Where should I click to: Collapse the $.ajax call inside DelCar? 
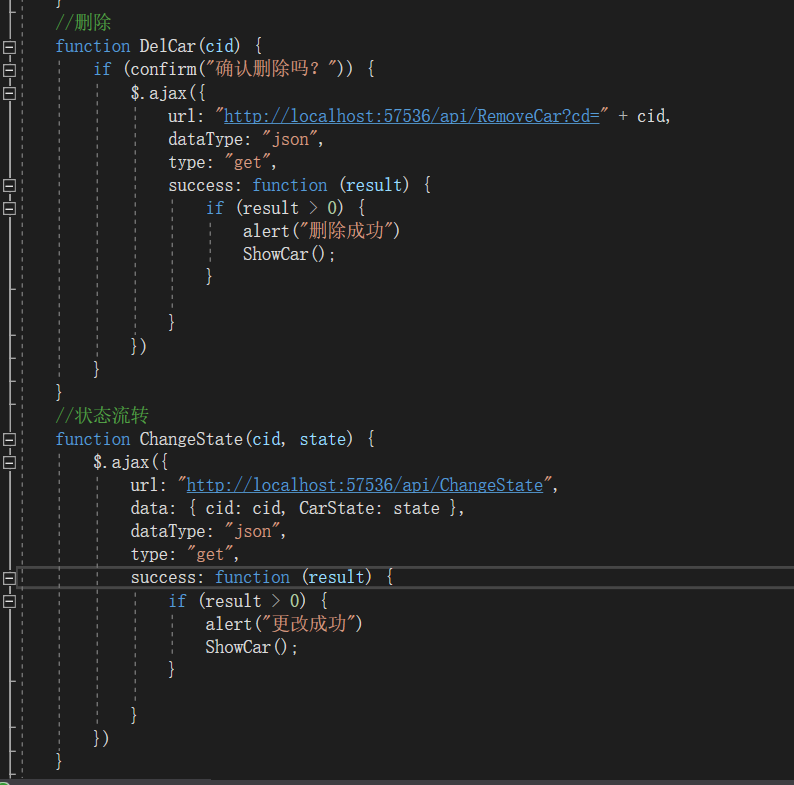pyautogui.click(x=10, y=93)
